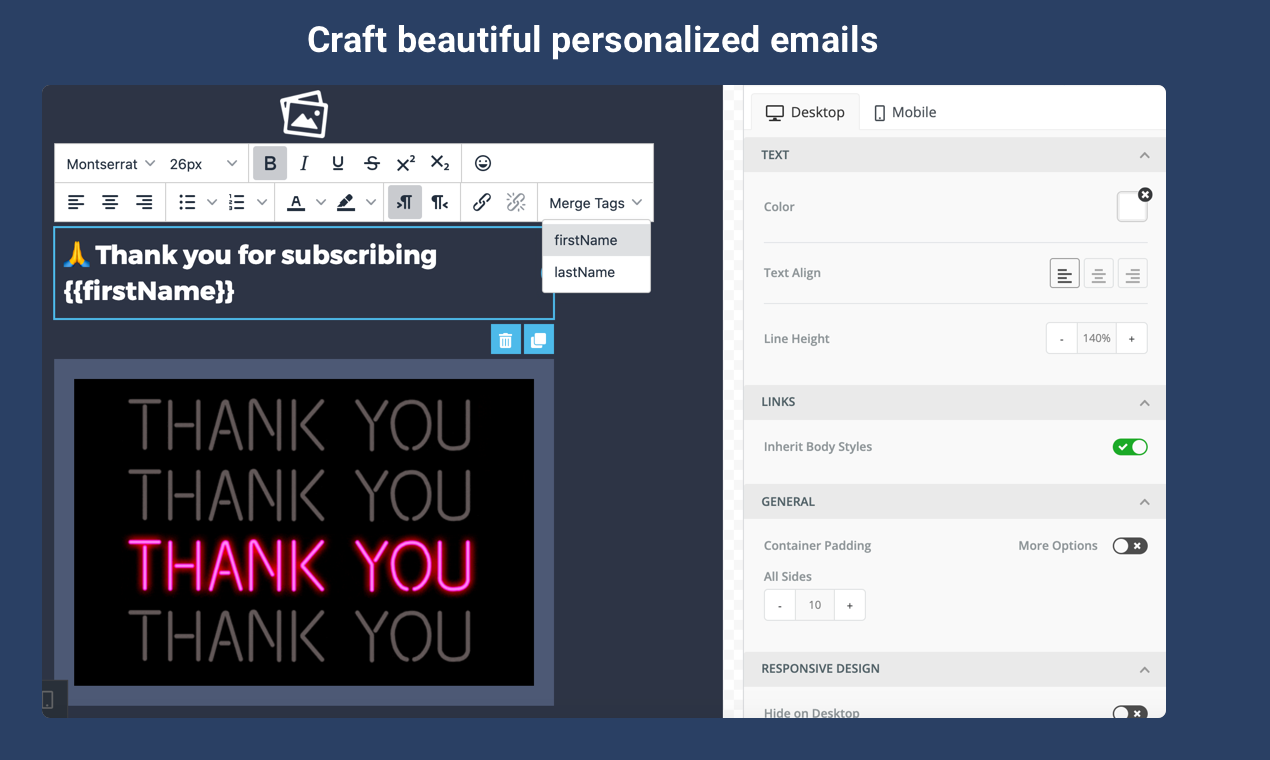Center text using toolbar icon

[x=110, y=202]
